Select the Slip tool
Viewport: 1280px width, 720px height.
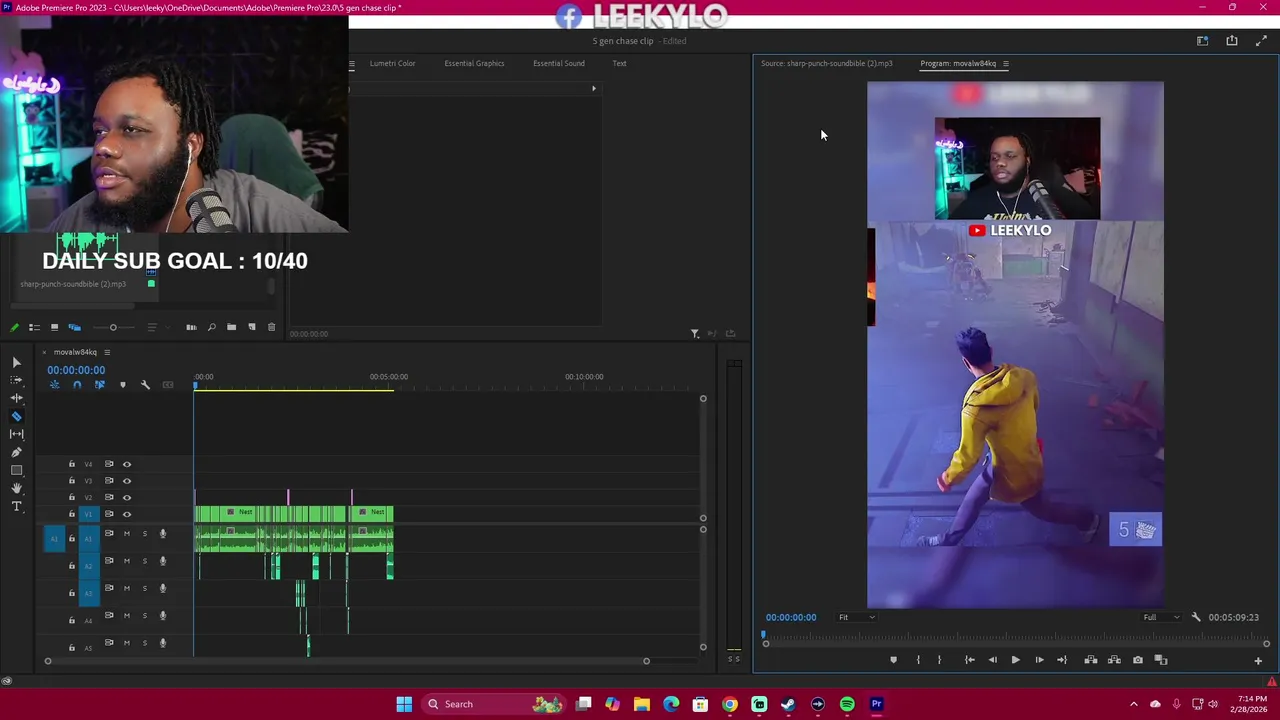pyautogui.click(x=16, y=434)
